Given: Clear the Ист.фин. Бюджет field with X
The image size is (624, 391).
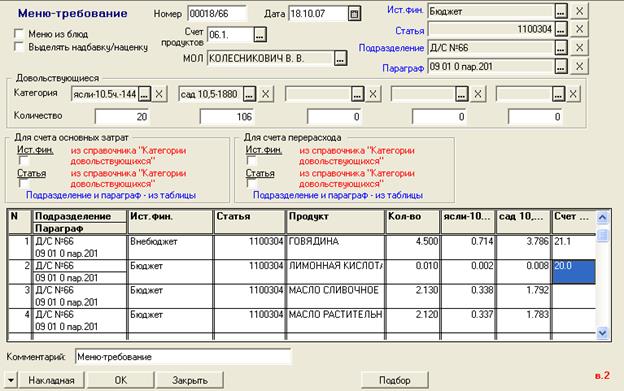Looking at the screenshot, I should pos(579,11).
